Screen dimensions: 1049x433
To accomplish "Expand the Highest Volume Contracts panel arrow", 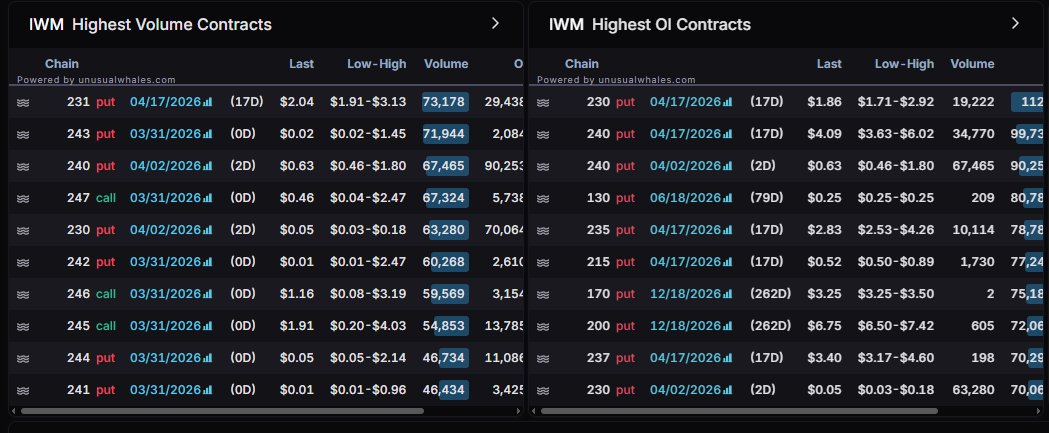I will 495,23.
